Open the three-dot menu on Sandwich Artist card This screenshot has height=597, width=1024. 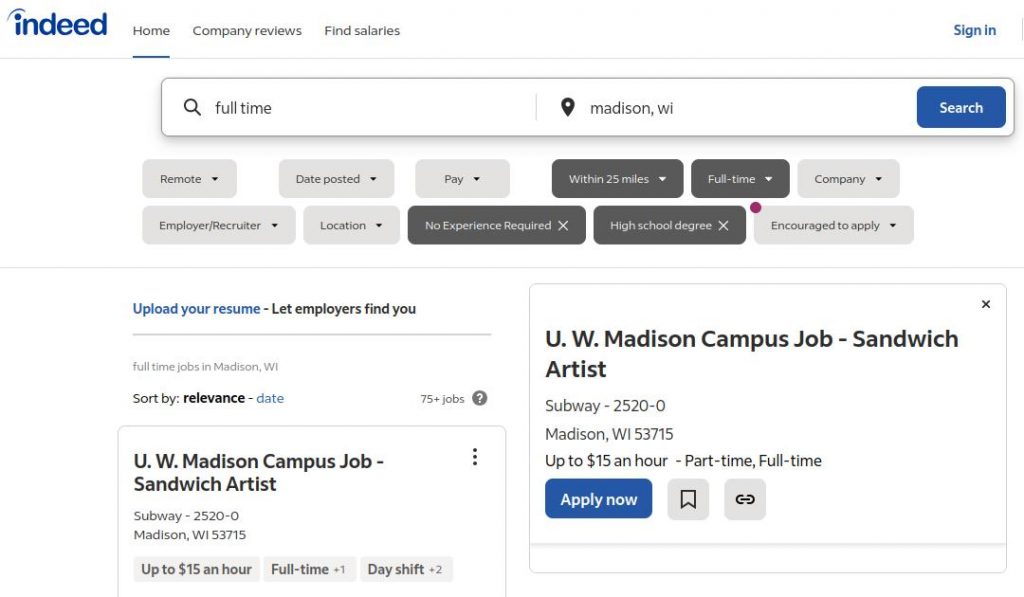475,457
